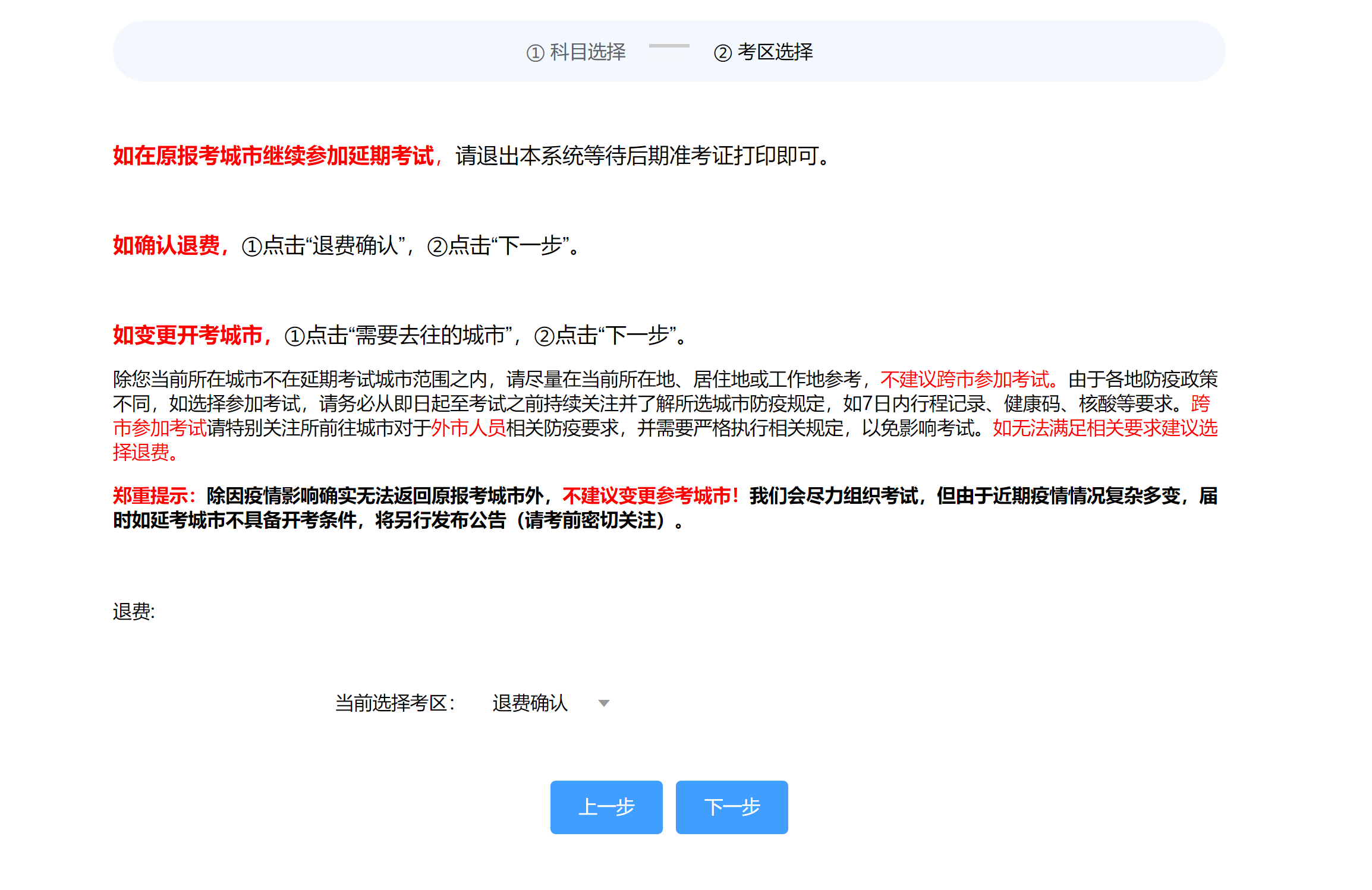This screenshot has height=890, width=1372.
Task: Select step ① 科目选择
Action: tap(576, 52)
